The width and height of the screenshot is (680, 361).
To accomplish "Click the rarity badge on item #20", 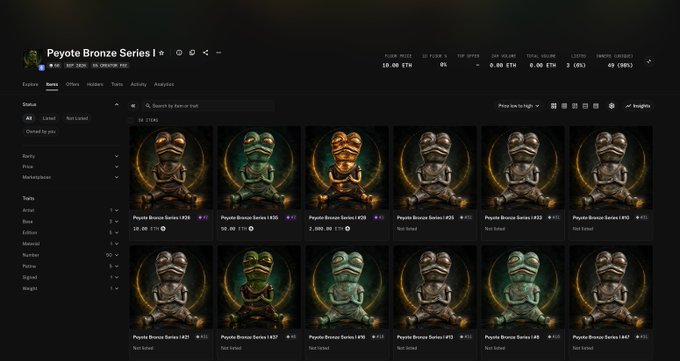I will 379,218.
